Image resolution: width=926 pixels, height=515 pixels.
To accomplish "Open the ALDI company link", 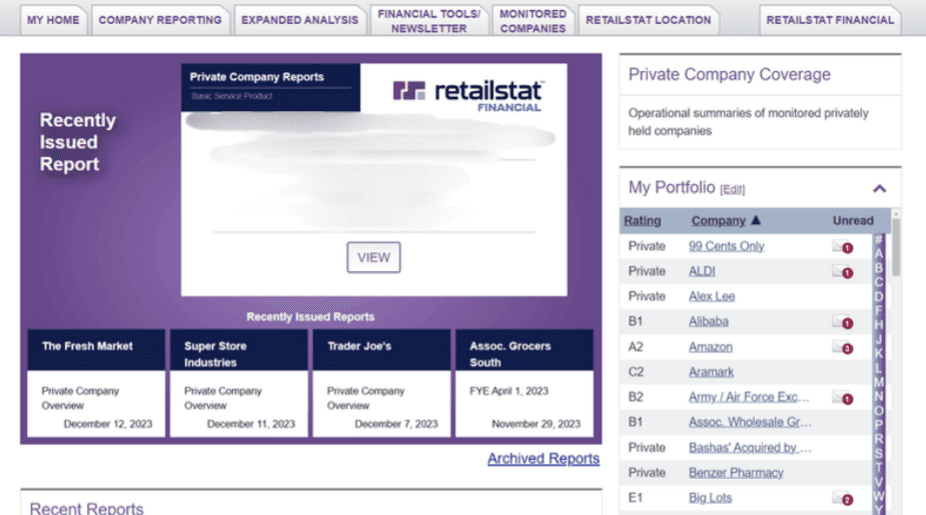I will 702,272.
